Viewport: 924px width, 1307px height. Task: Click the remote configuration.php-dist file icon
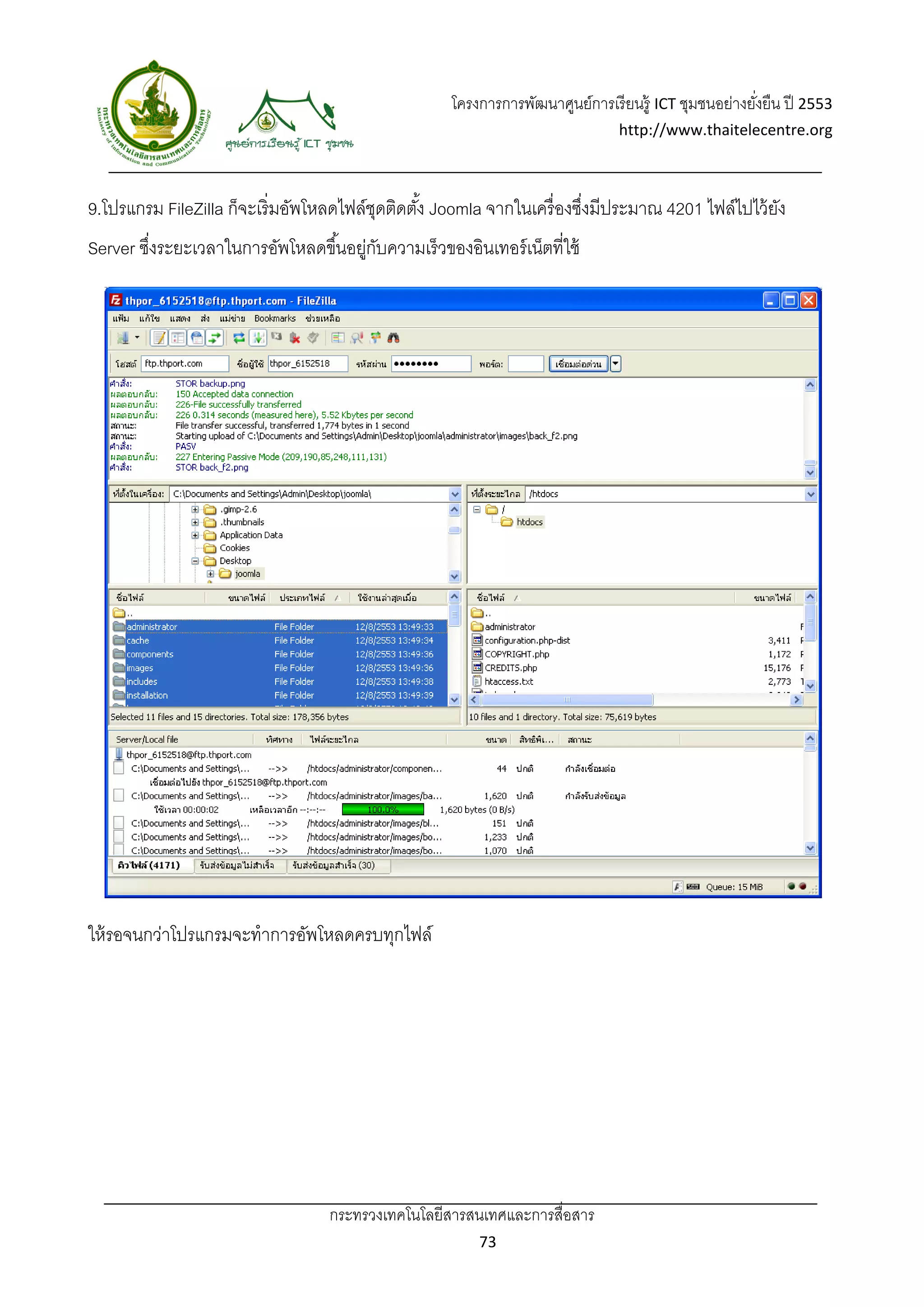[x=477, y=640]
